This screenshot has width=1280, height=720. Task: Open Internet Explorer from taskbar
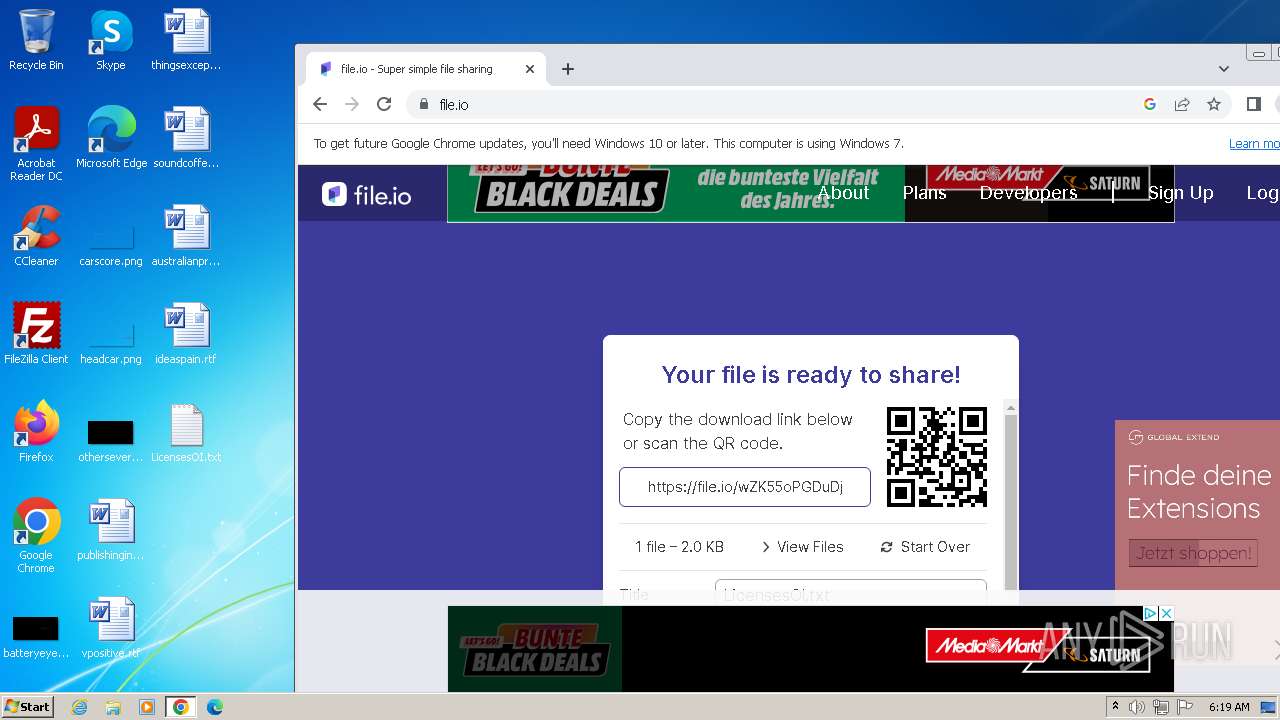click(80, 707)
